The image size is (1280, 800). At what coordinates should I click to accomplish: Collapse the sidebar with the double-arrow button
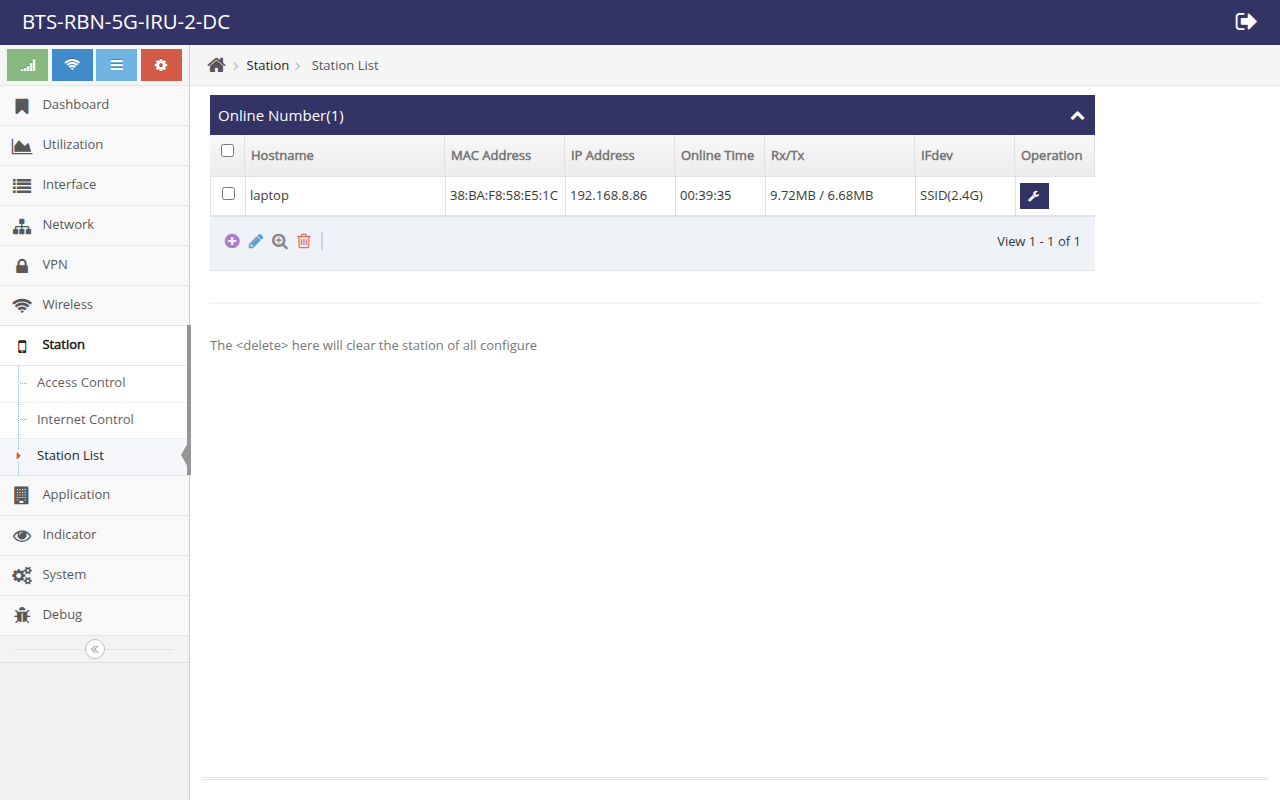coord(95,649)
